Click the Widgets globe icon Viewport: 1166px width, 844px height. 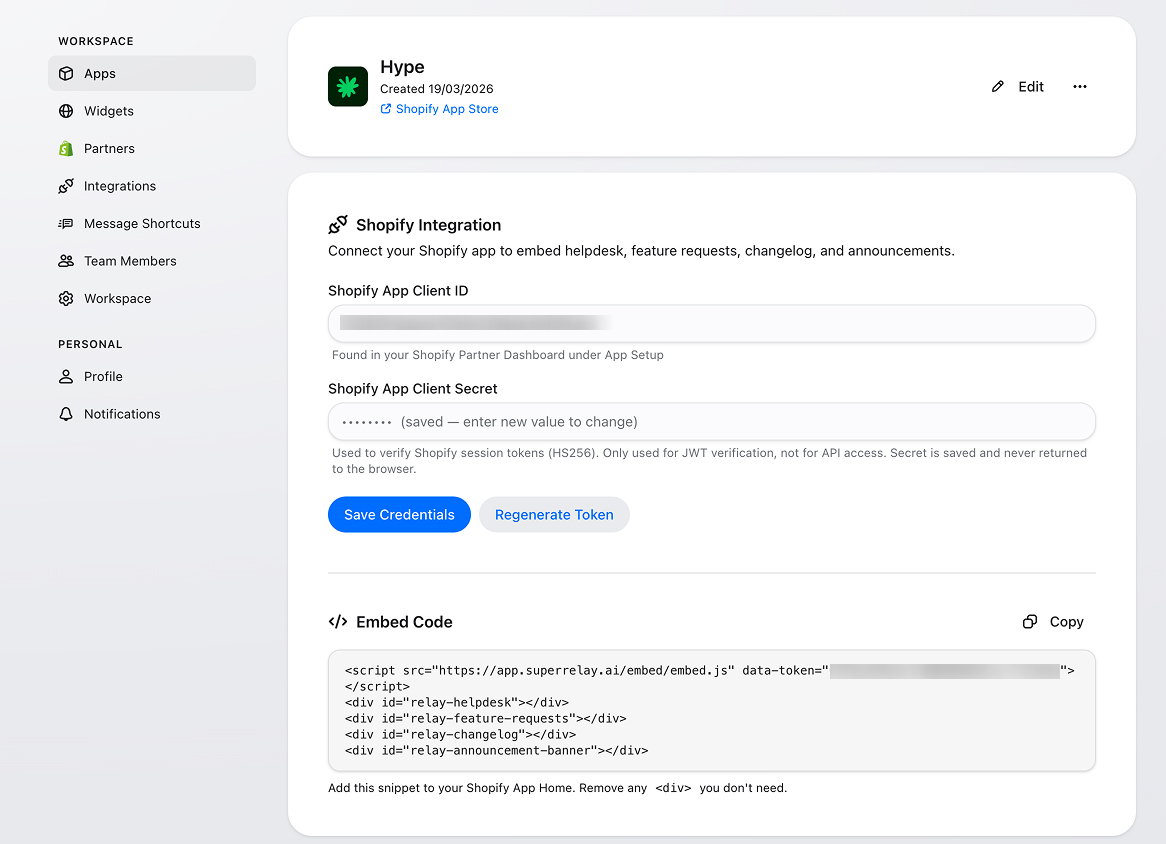(x=66, y=111)
